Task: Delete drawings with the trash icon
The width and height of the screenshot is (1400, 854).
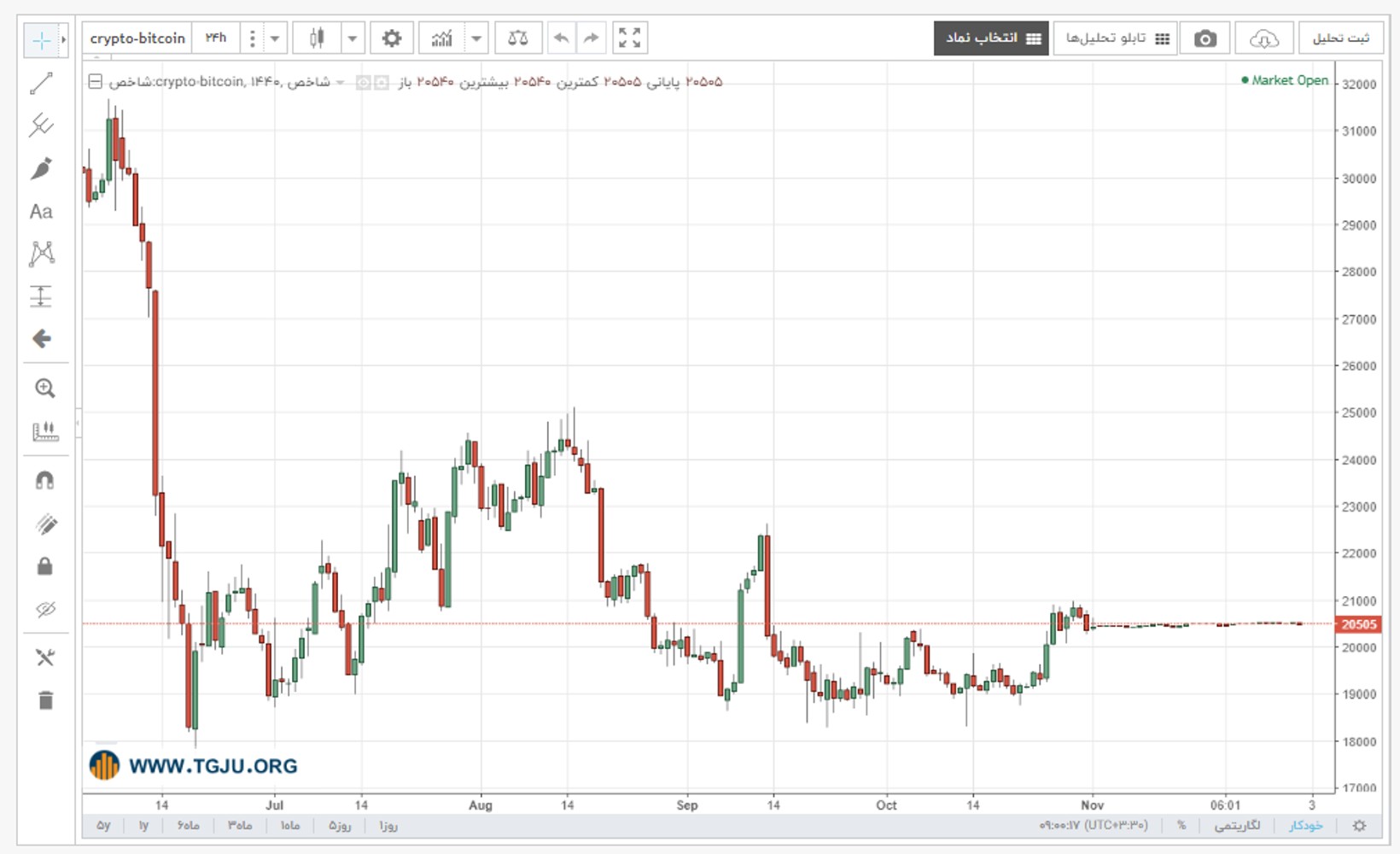Action: point(45,700)
